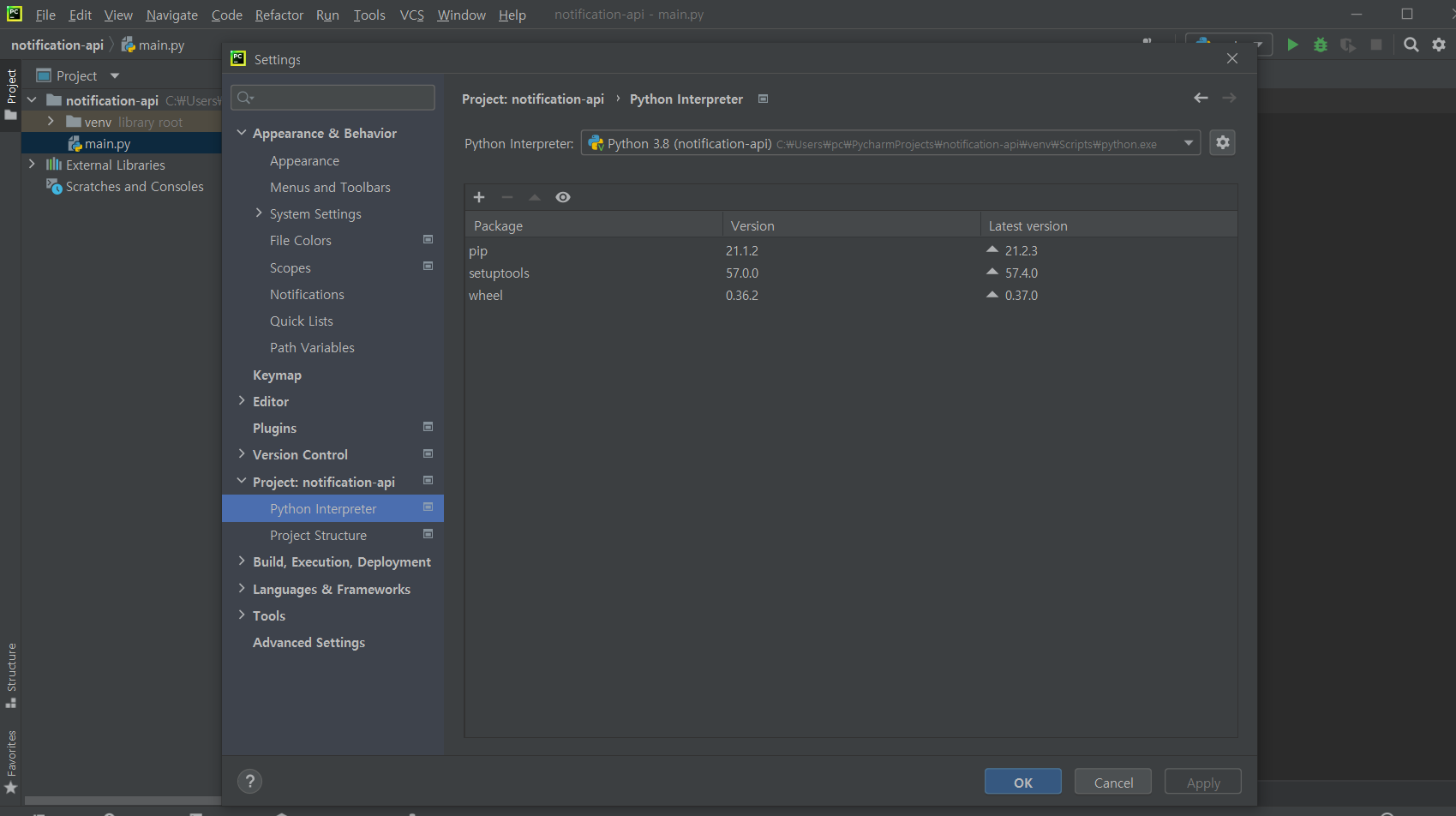The width and height of the screenshot is (1456, 816).
Task: Click the Version column header
Action: tap(852, 225)
